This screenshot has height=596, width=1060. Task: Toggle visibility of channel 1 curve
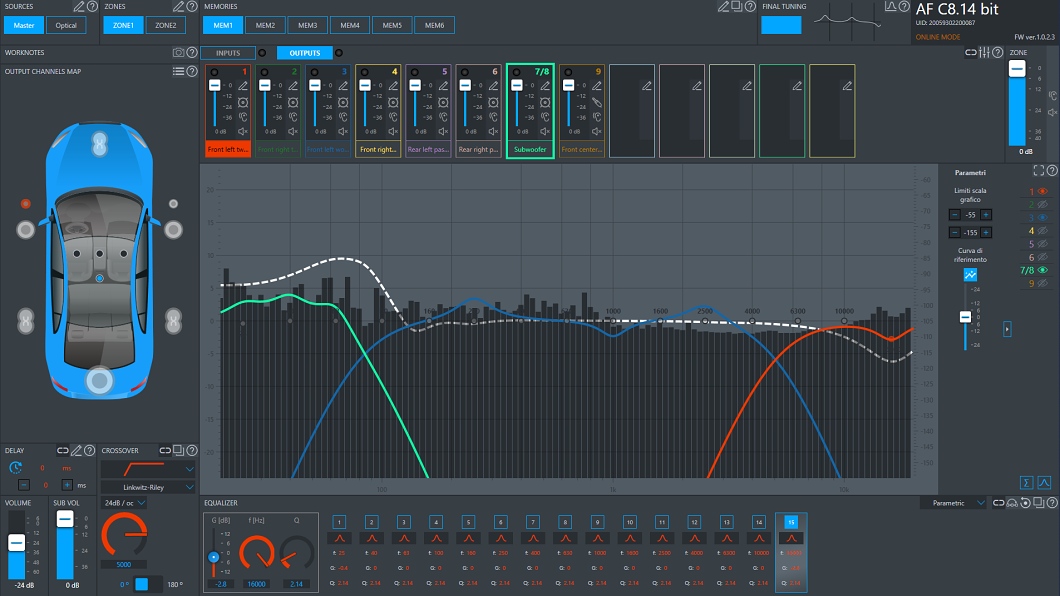click(1042, 191)
